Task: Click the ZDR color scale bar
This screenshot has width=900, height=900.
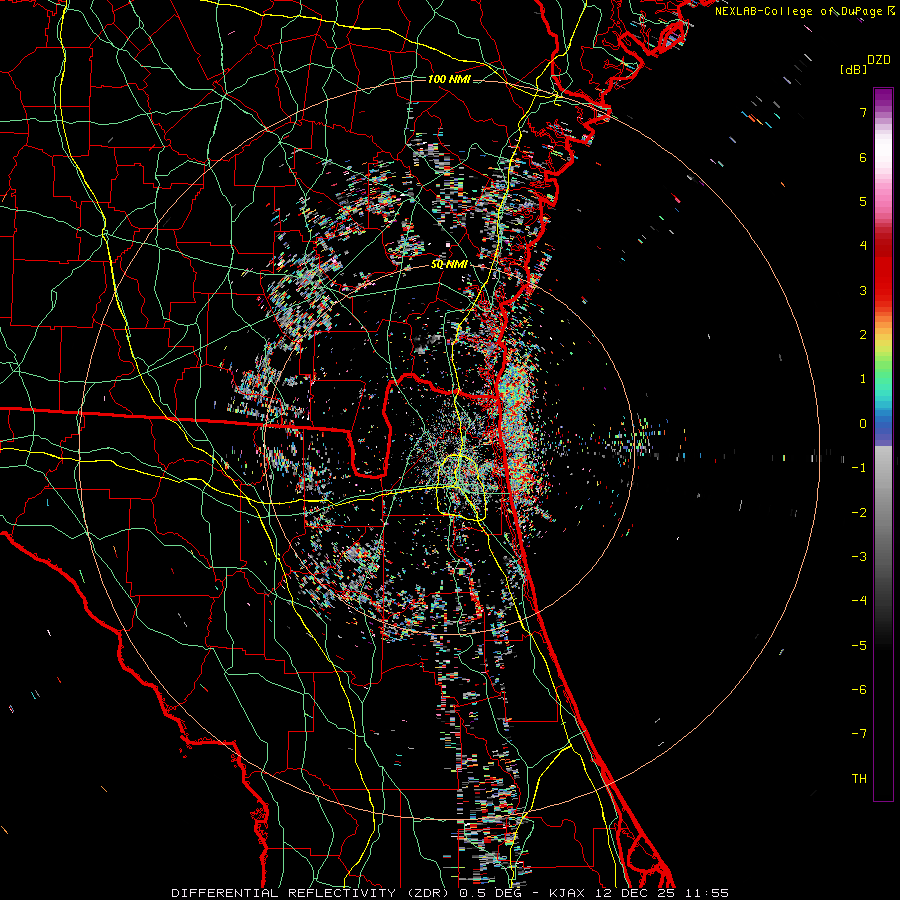Action: click(x=883, y=444)
